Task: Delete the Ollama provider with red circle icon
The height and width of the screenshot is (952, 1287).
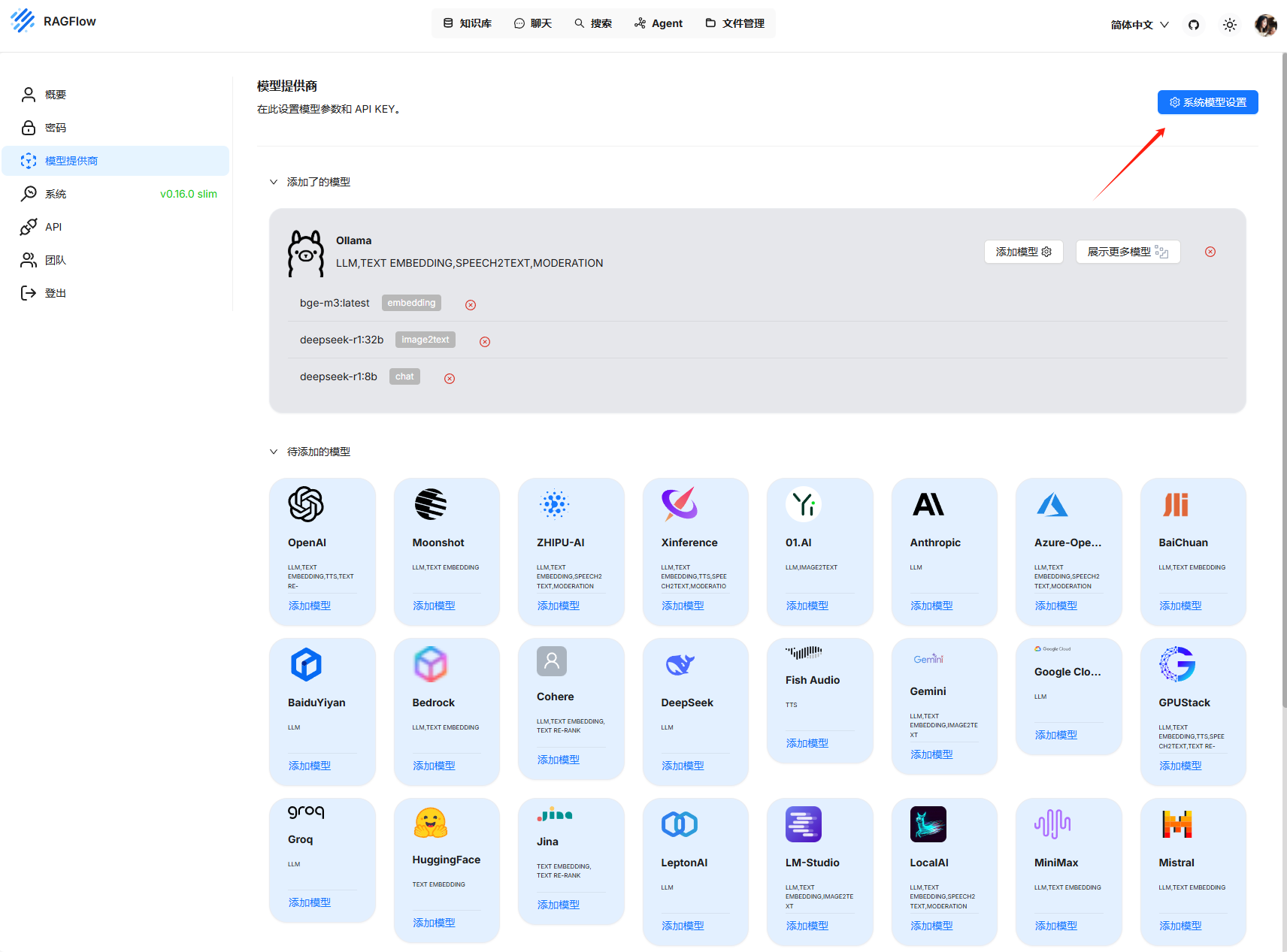Action: click(x=1210, y=252)
